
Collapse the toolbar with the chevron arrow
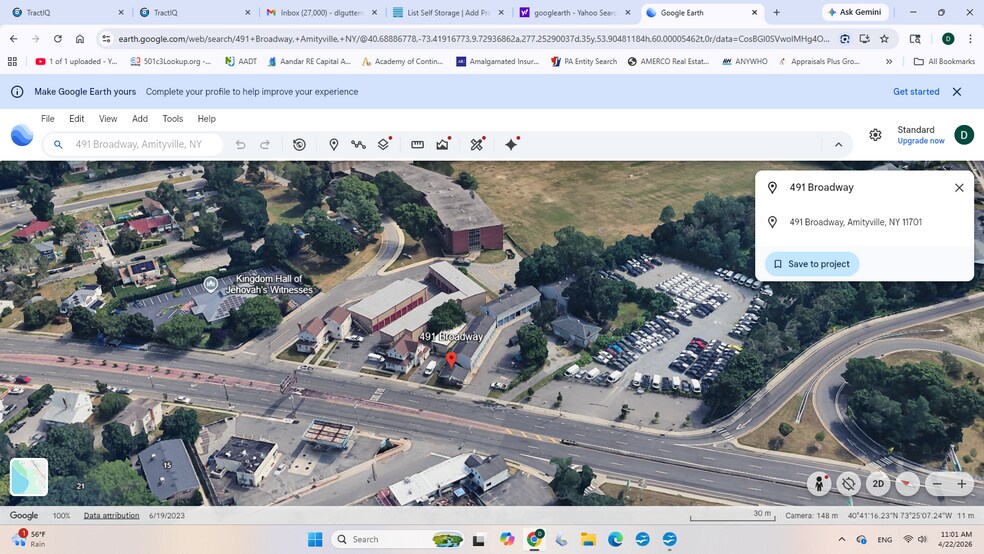[x=838, y=144]
